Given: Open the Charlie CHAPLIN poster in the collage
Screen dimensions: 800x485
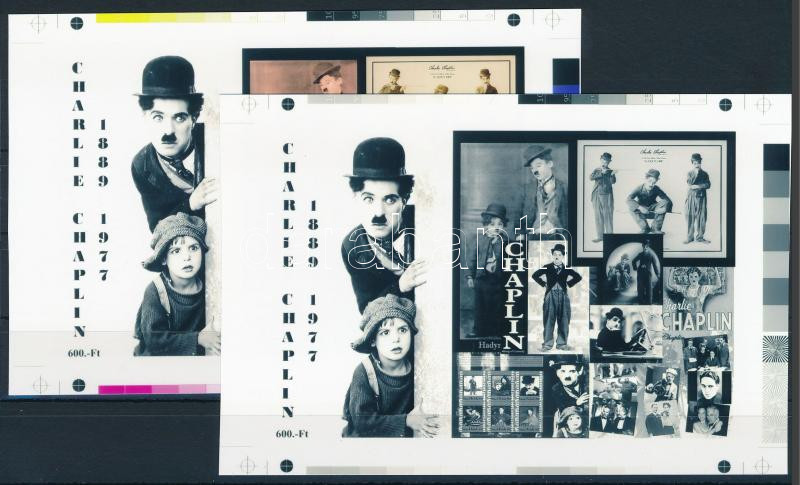Looking at the screenshot, I should (x=697, y=301).
